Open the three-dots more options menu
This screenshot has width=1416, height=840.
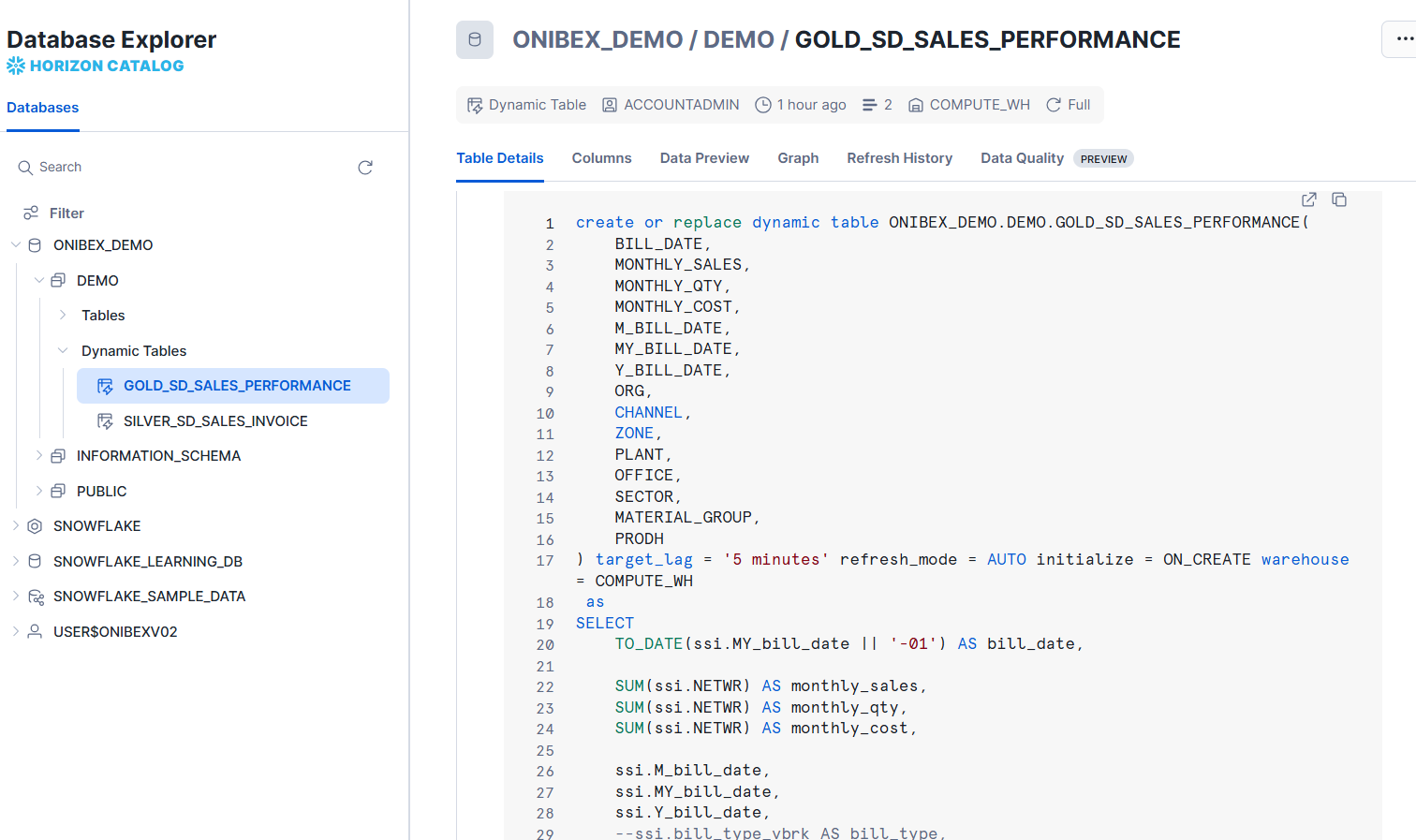pos(1404,39)
